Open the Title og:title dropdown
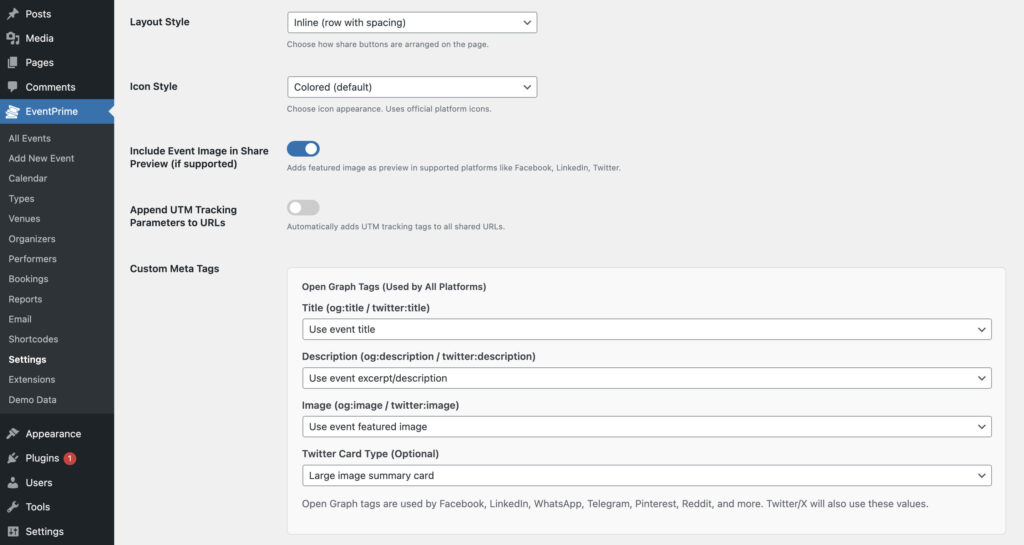1024x545 pixels. tap(646, 329)
